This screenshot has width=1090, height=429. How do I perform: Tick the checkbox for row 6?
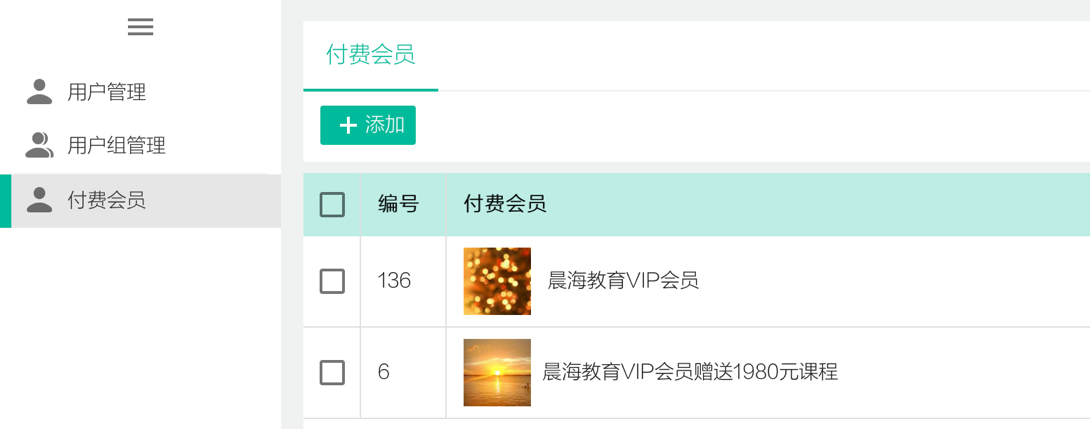[x=332, y=372]
